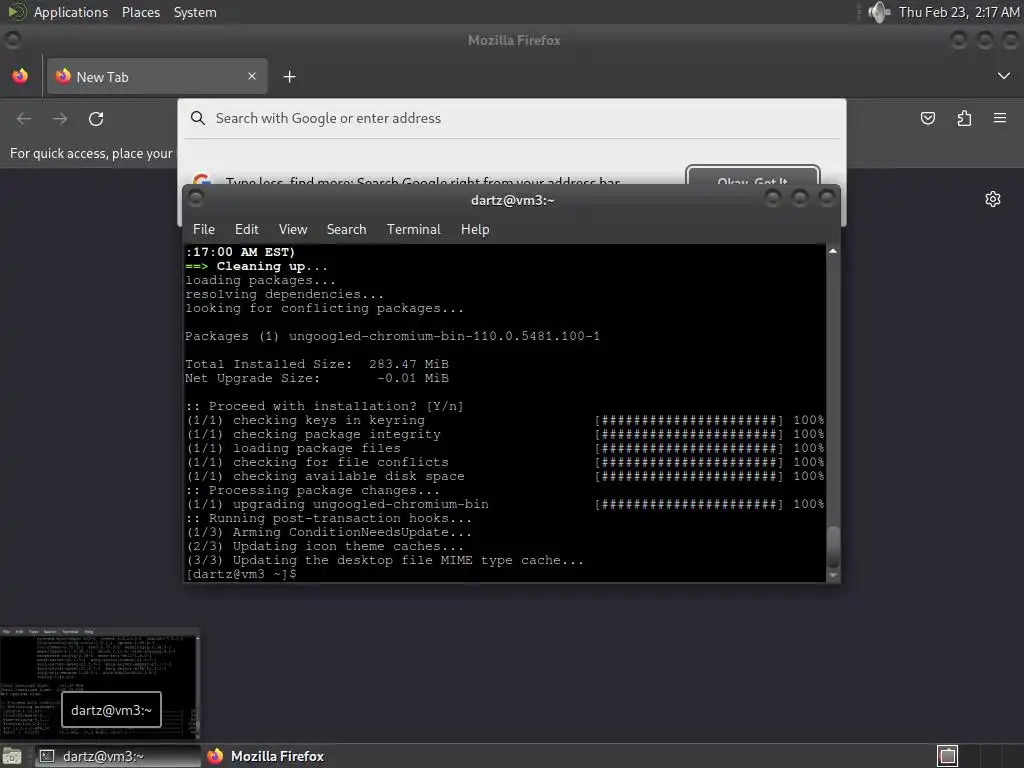Viewport: 1024px width, 768px height.
Task: Click the volume speaker icon in panel
Action: (879, 12)
